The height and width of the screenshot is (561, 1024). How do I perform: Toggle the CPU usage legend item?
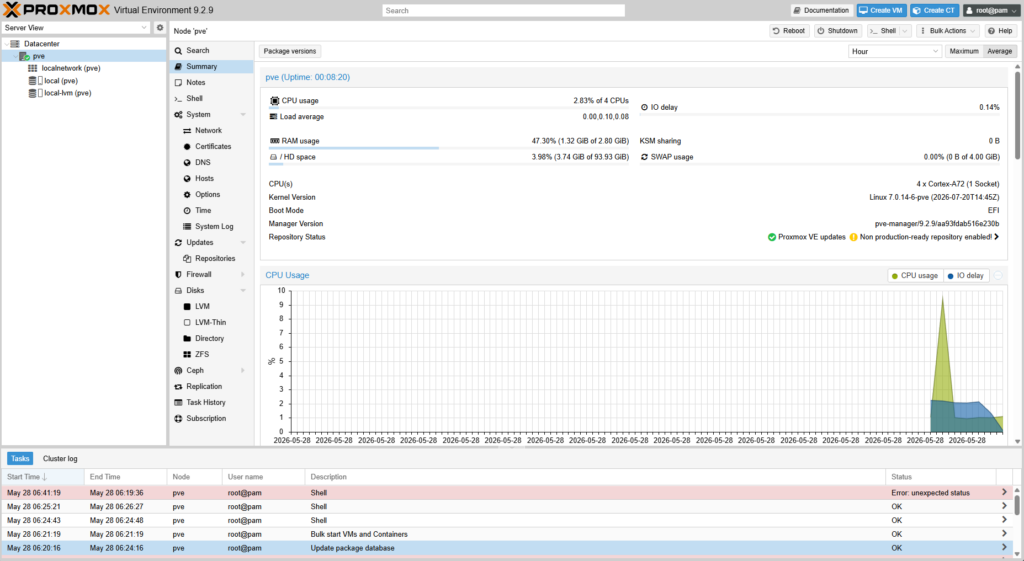[914, 276]
